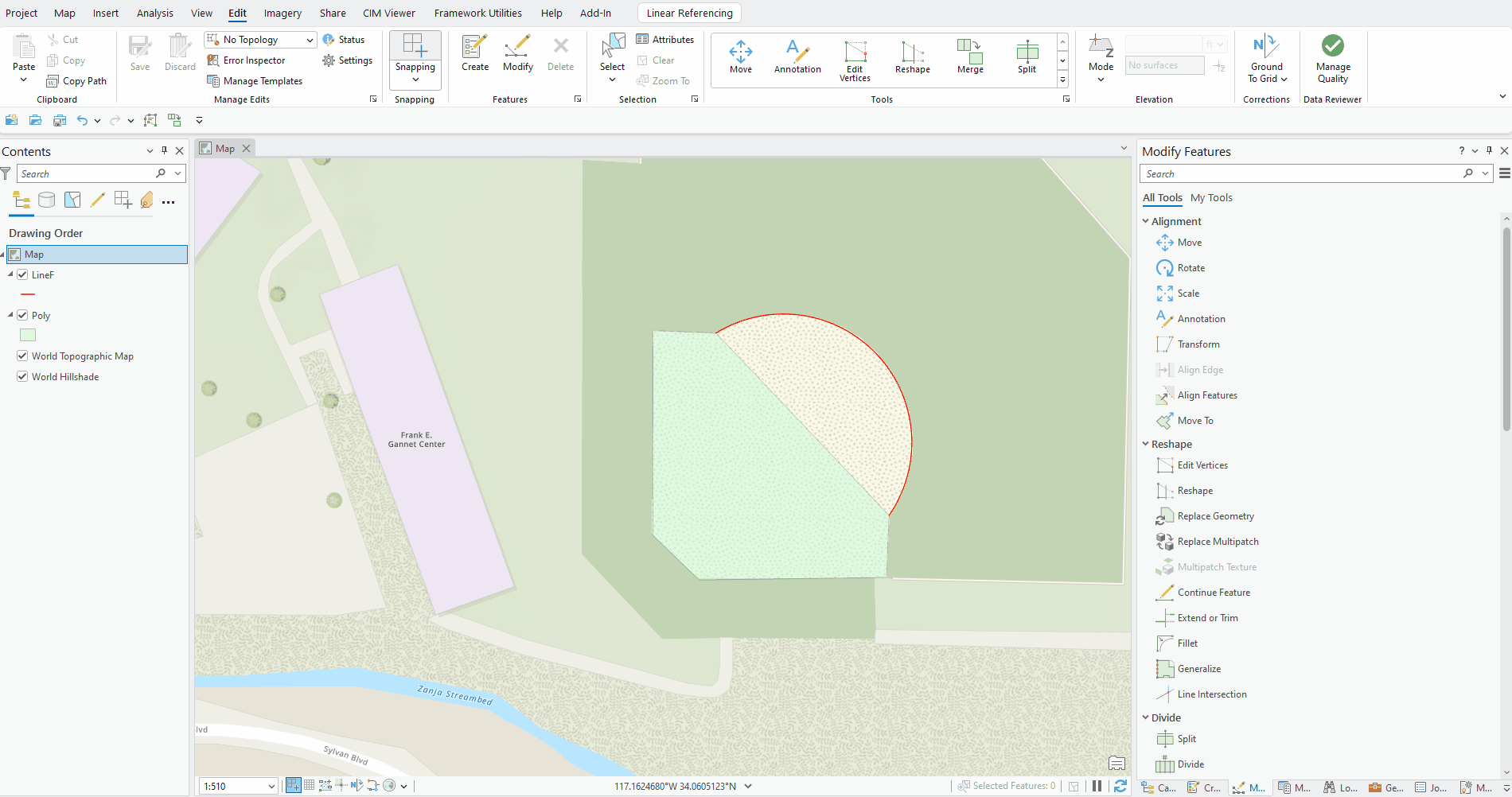Screen dimensions: 1512x797
Task: Select the green Poly fill symbol swatch
Action: (27, 334)
